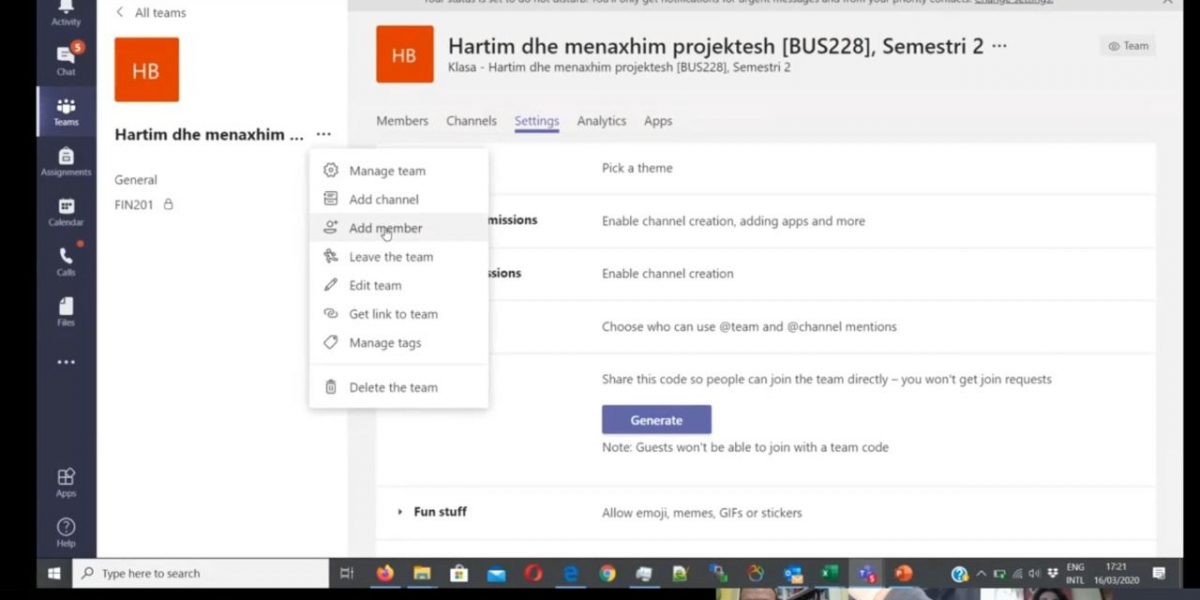Click the taskbar search box
Viewport: 1200px width, 600px height.
click(202, 573)
